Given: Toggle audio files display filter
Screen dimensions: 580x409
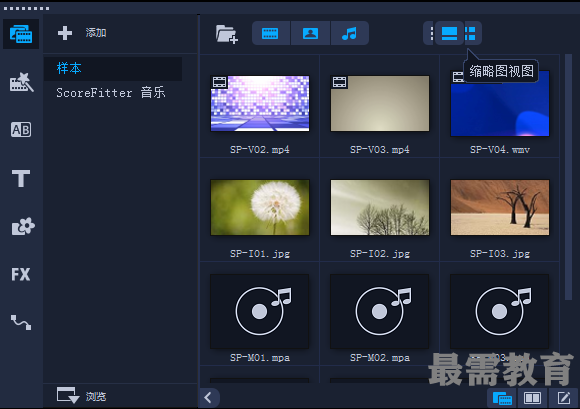Looking at the screenshot, I should pos(349,33).
